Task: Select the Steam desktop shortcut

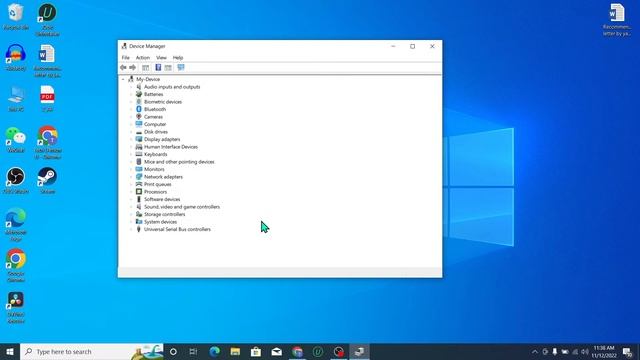Action: [47, 180]
